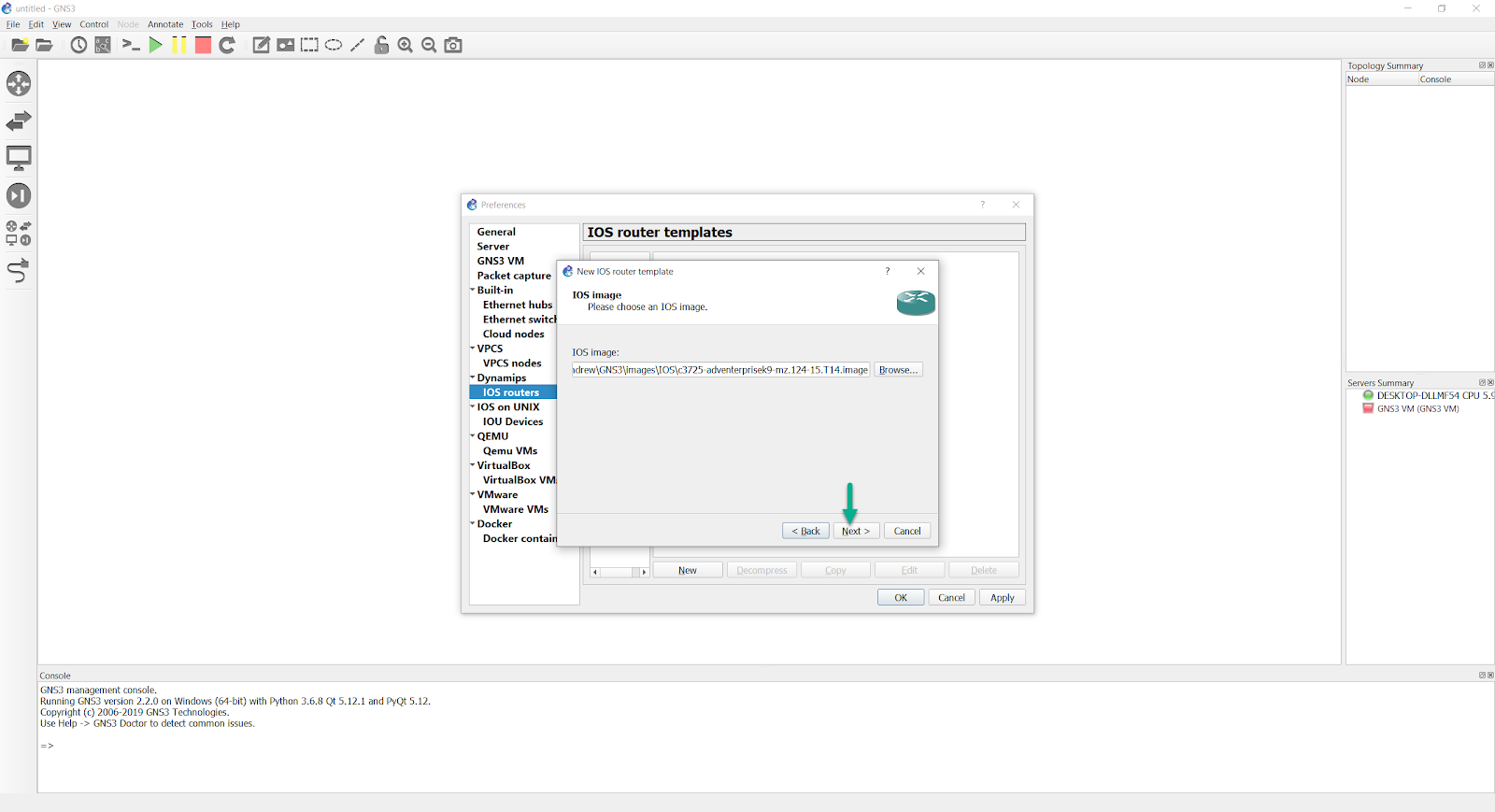The width and height of the screenshot is (1495, 812).
Task: Select Cloud nodes entry
Action: (513, 334)
